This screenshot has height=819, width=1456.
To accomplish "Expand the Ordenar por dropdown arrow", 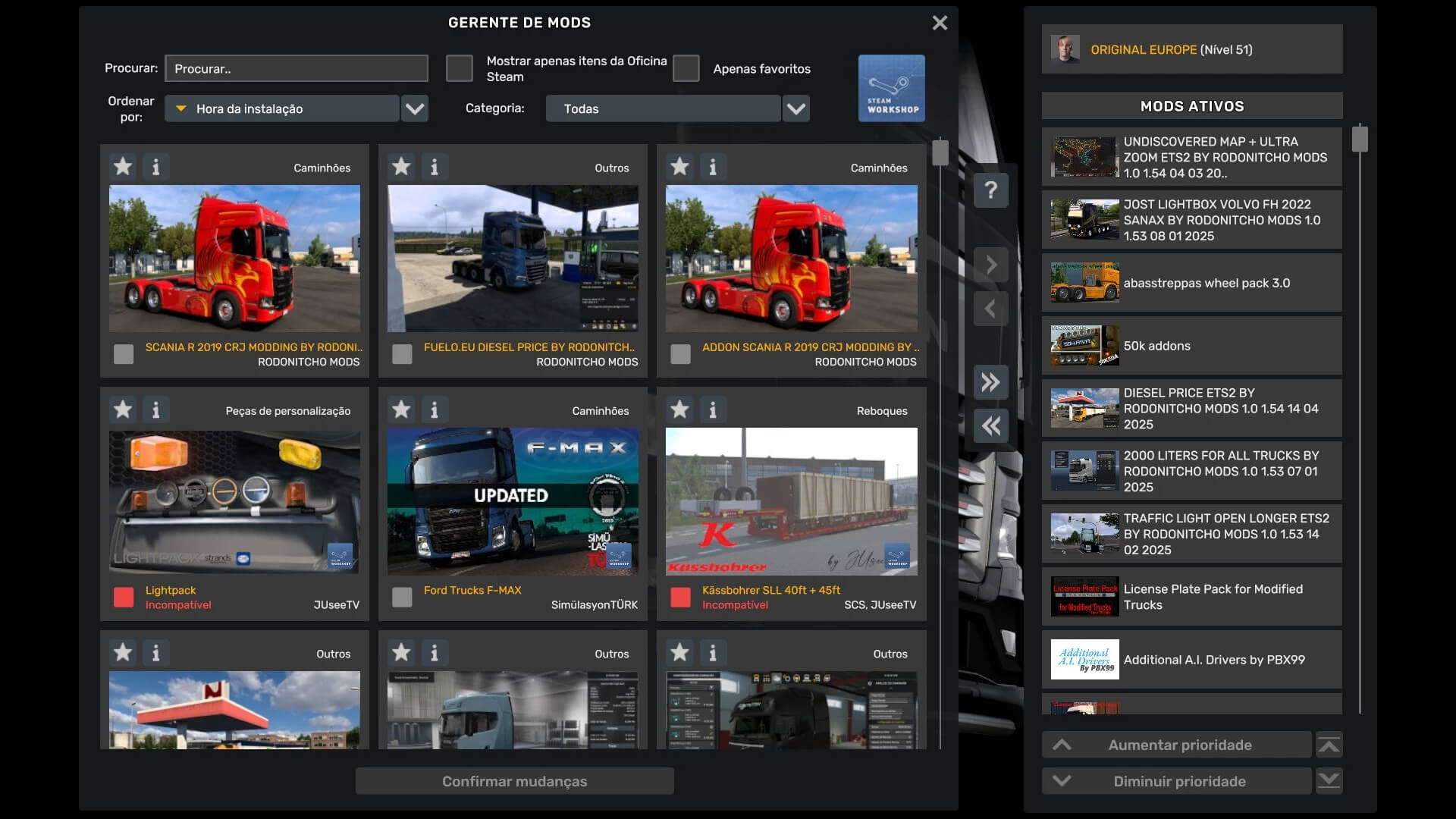I will [x=415, y=108].
